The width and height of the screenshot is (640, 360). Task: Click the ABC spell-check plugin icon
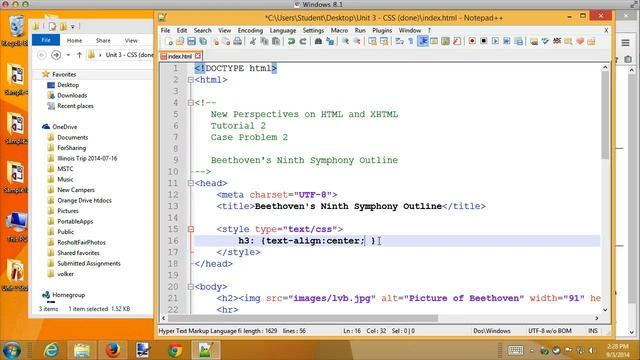pyautogui.click(x=557, y=41)
